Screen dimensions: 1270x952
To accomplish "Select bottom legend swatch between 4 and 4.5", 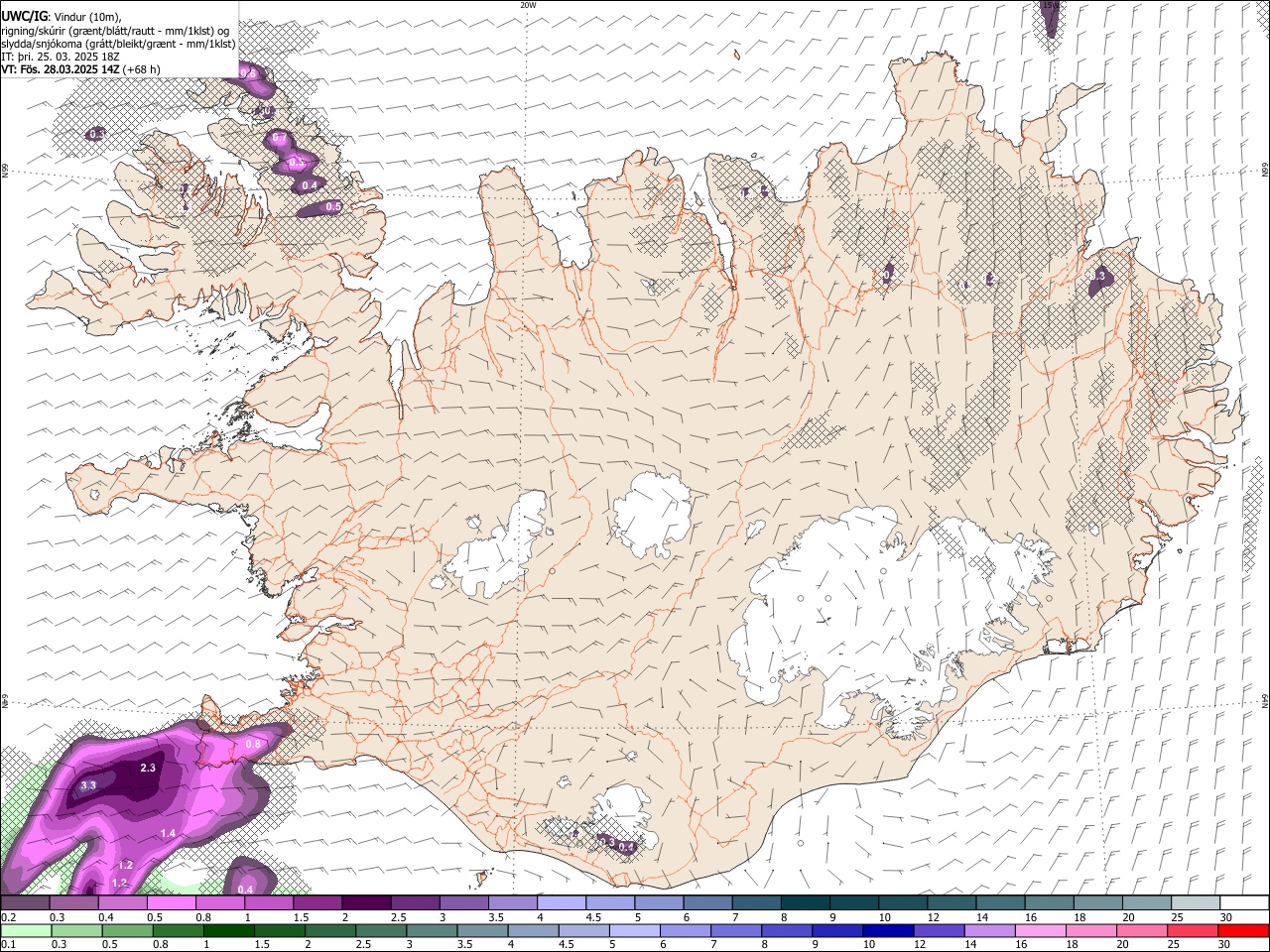I will pyautogui.click(x=533, y=931).
